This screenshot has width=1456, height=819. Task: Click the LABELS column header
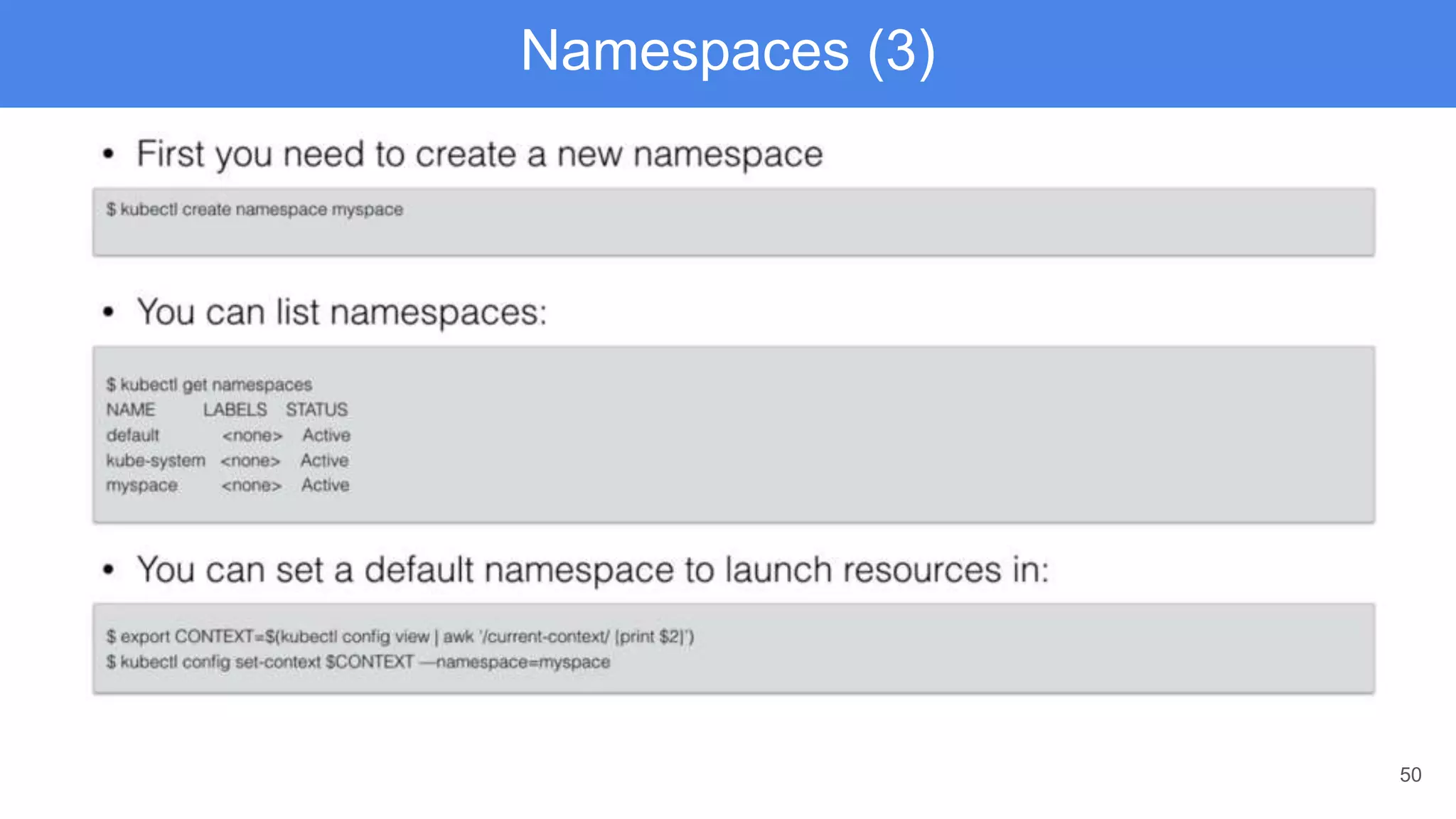coord(235,409)
